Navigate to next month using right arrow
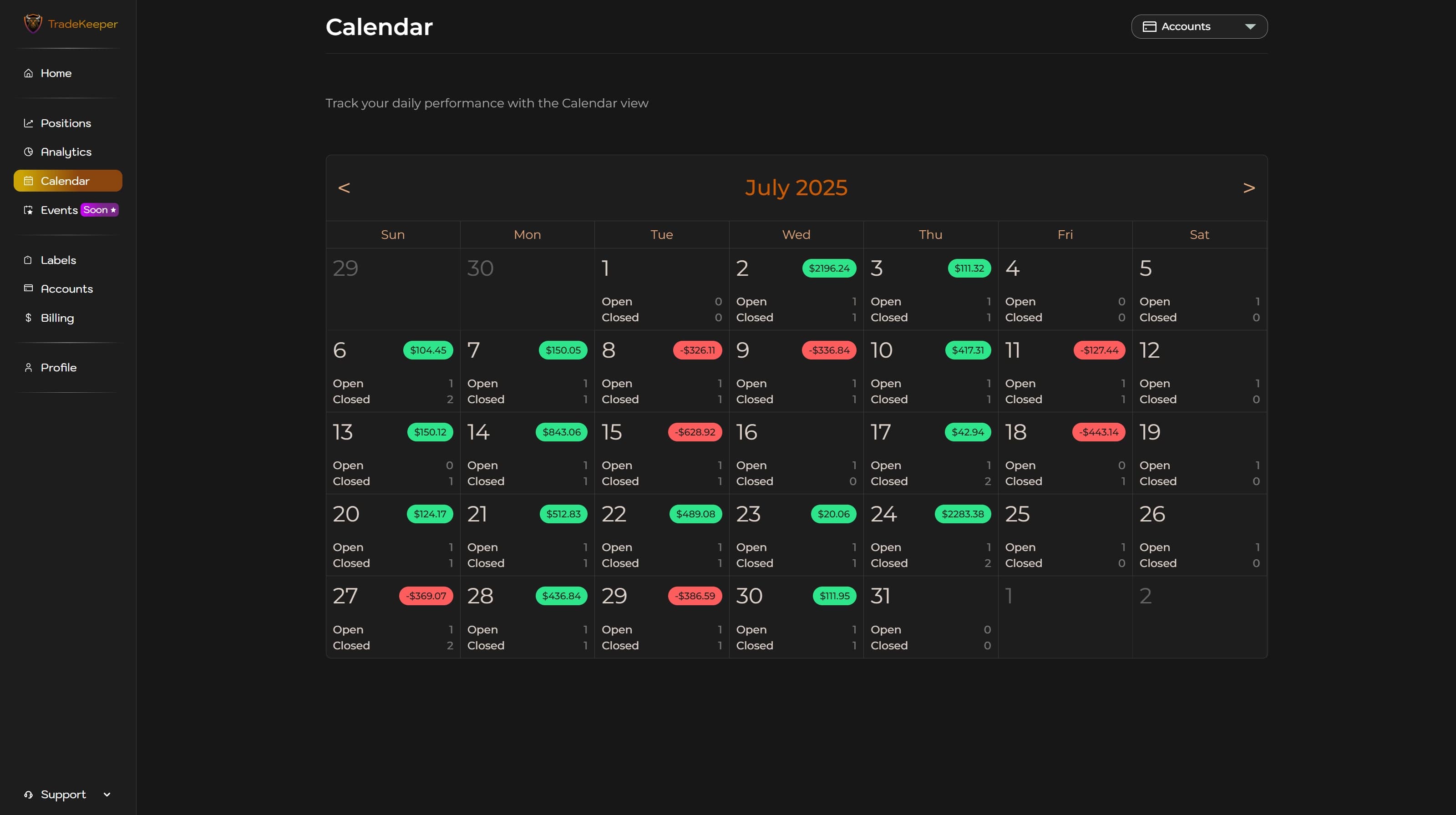The height and width of the screenshot is (815, 1456). 1249,187
